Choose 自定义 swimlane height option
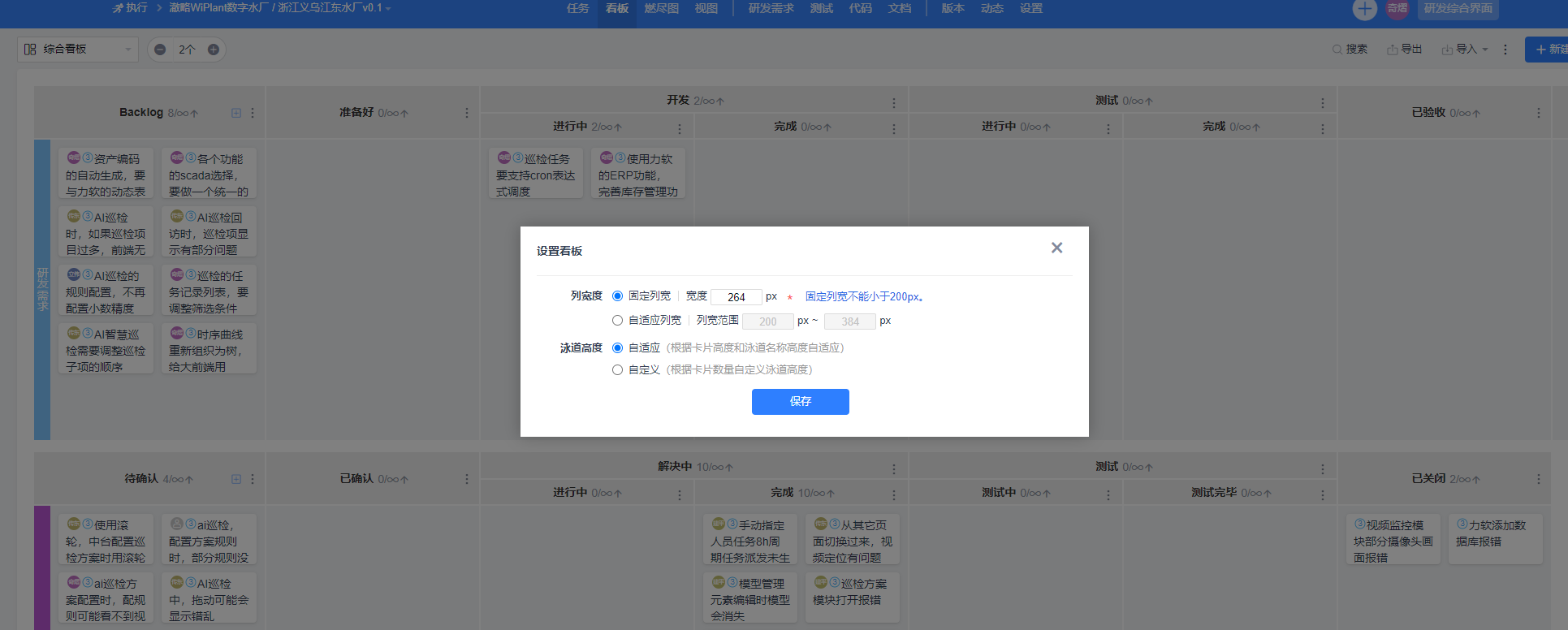The height and width of the screenshot is (630, 1568). point(617,370)
